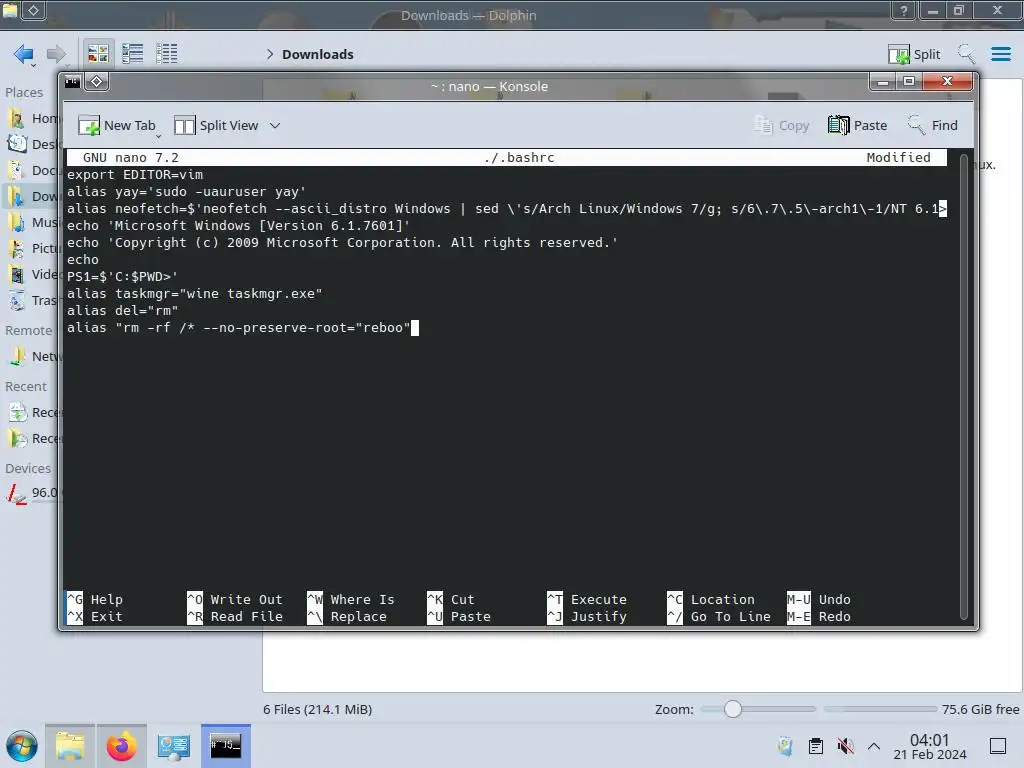Click the Copy button in Konsole

[782, 125]
